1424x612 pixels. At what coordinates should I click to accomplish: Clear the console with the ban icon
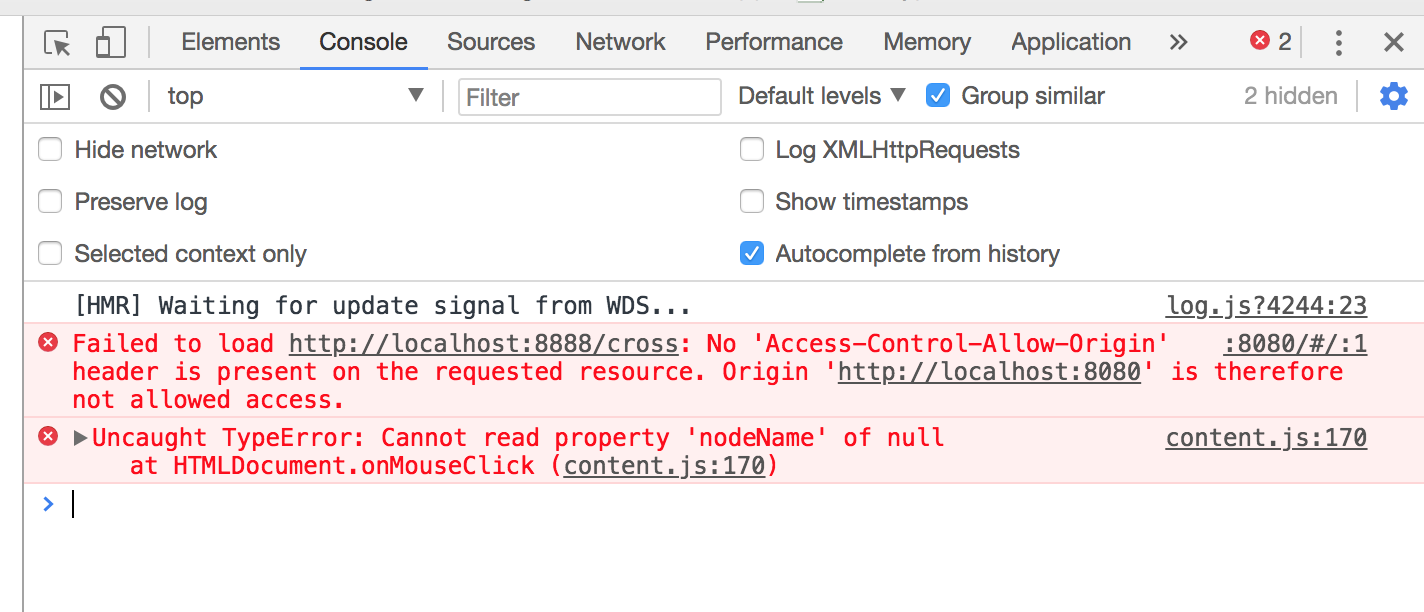pyautogui.click(x=113, y=97)
